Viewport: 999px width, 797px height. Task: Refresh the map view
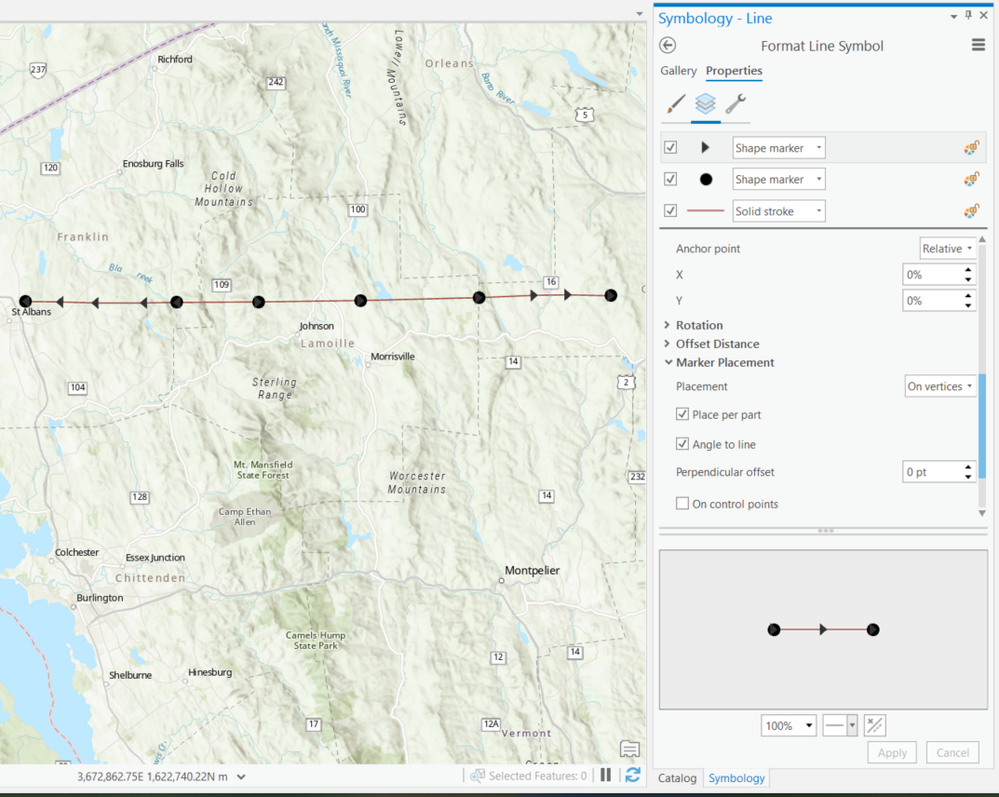[x=632, y=775]
